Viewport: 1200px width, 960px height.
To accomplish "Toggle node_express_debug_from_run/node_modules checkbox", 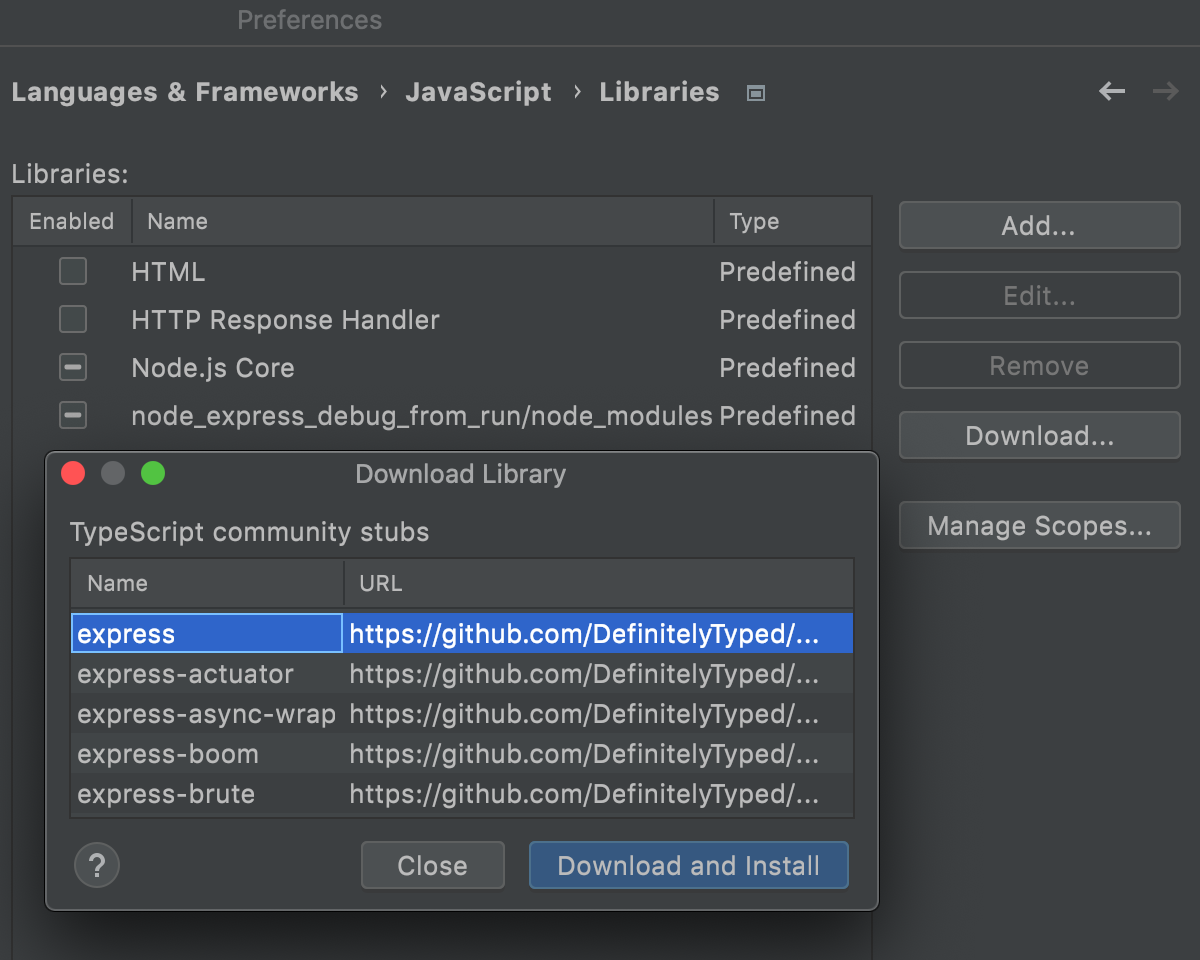I will coord(73,415).
